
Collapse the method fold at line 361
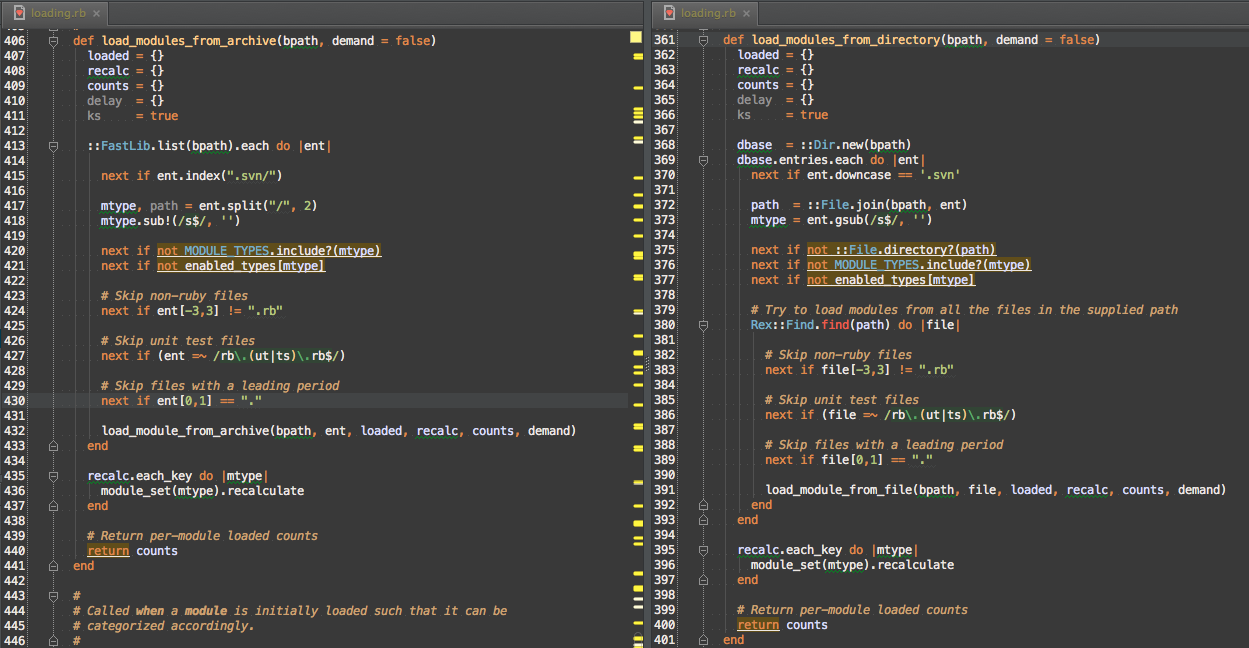[x=702, y=40]
